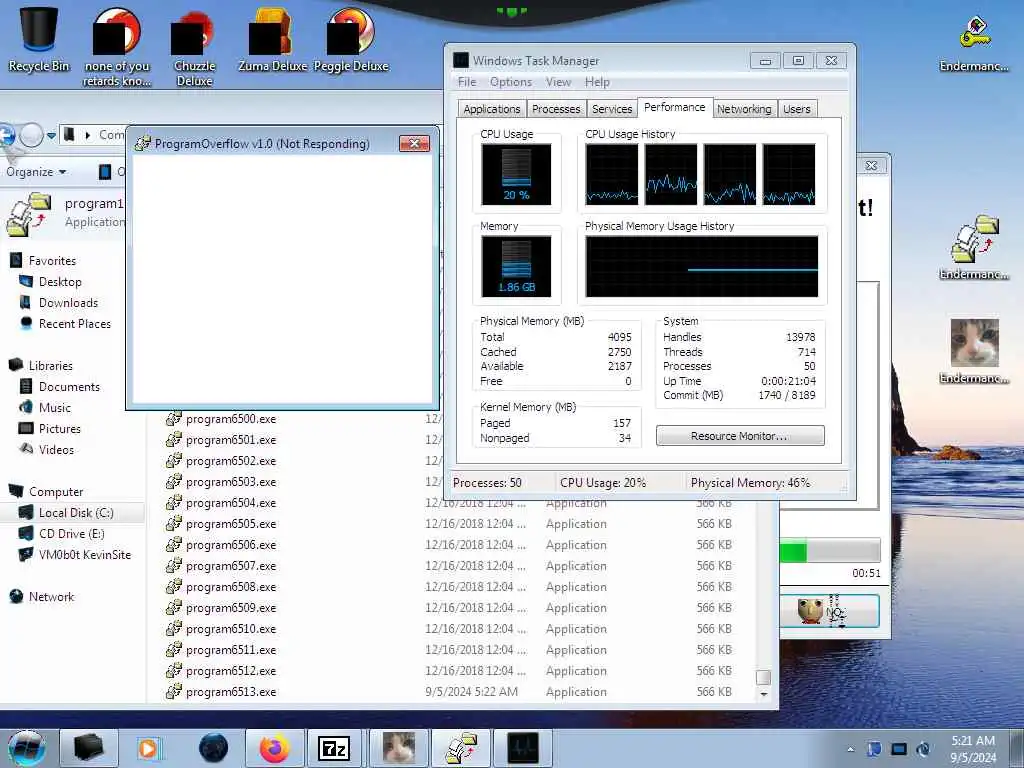Viewport: 1024px width, 768px height.
Task: Click the Explorer scrollbar down arrow
Action: click(x=763, y=694)
